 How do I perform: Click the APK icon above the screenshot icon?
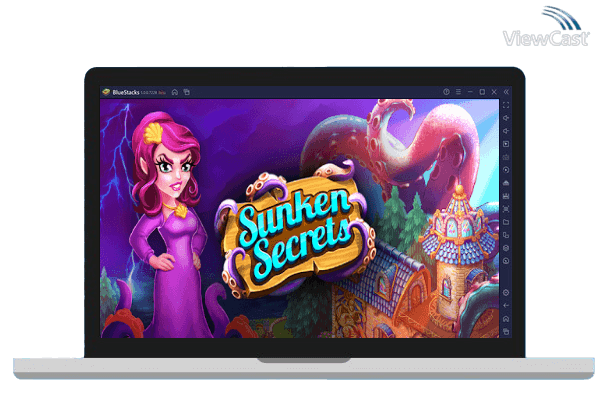(x=506, y=196)
